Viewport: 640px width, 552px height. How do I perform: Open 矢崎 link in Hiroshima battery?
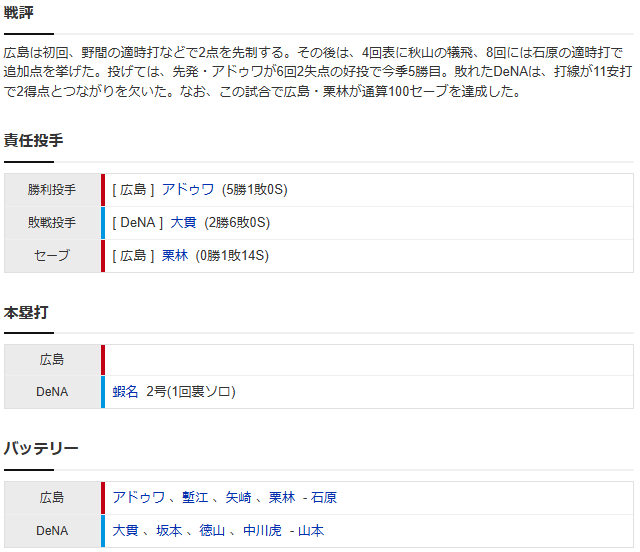(238, 497)
